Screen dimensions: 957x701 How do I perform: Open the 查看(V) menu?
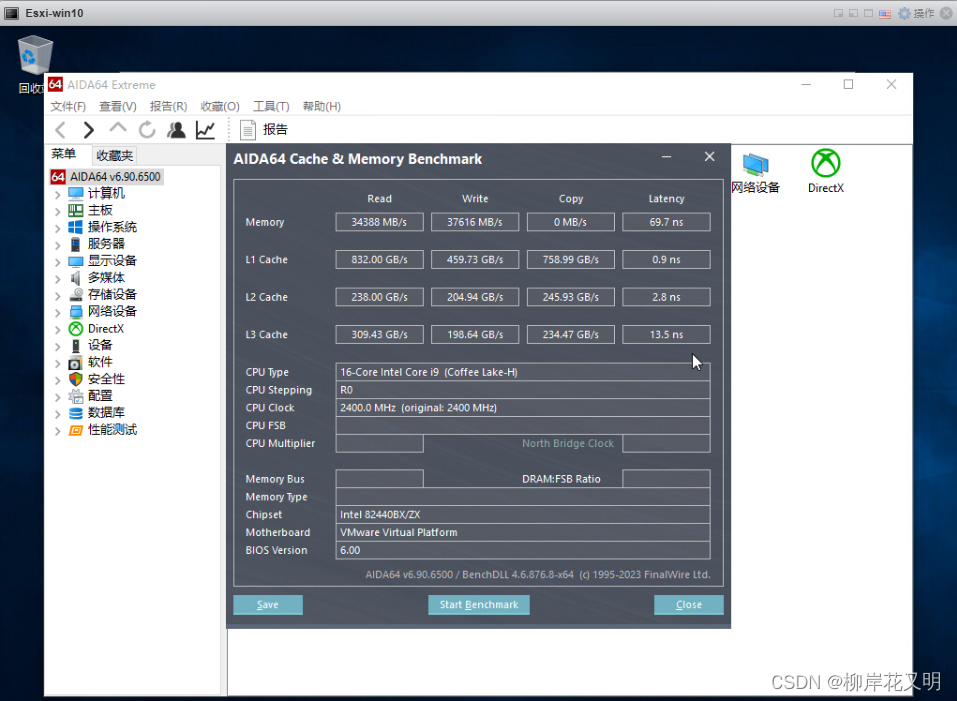tap(118, 107)
